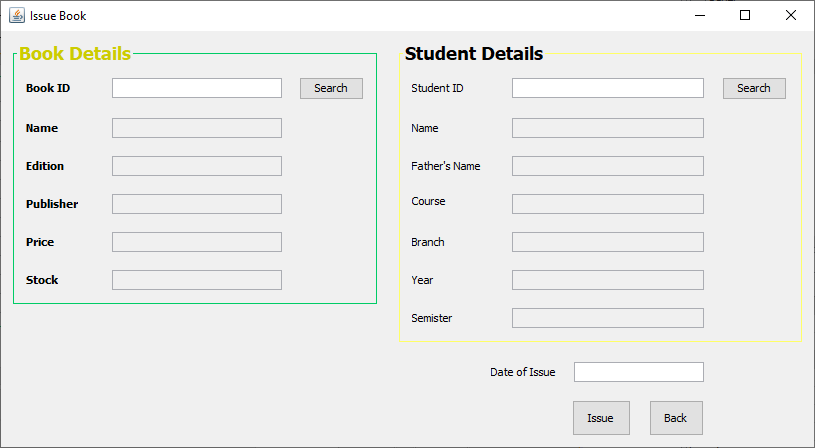Click the Price field
Screen dimensions: 815x448
[197, 242]
